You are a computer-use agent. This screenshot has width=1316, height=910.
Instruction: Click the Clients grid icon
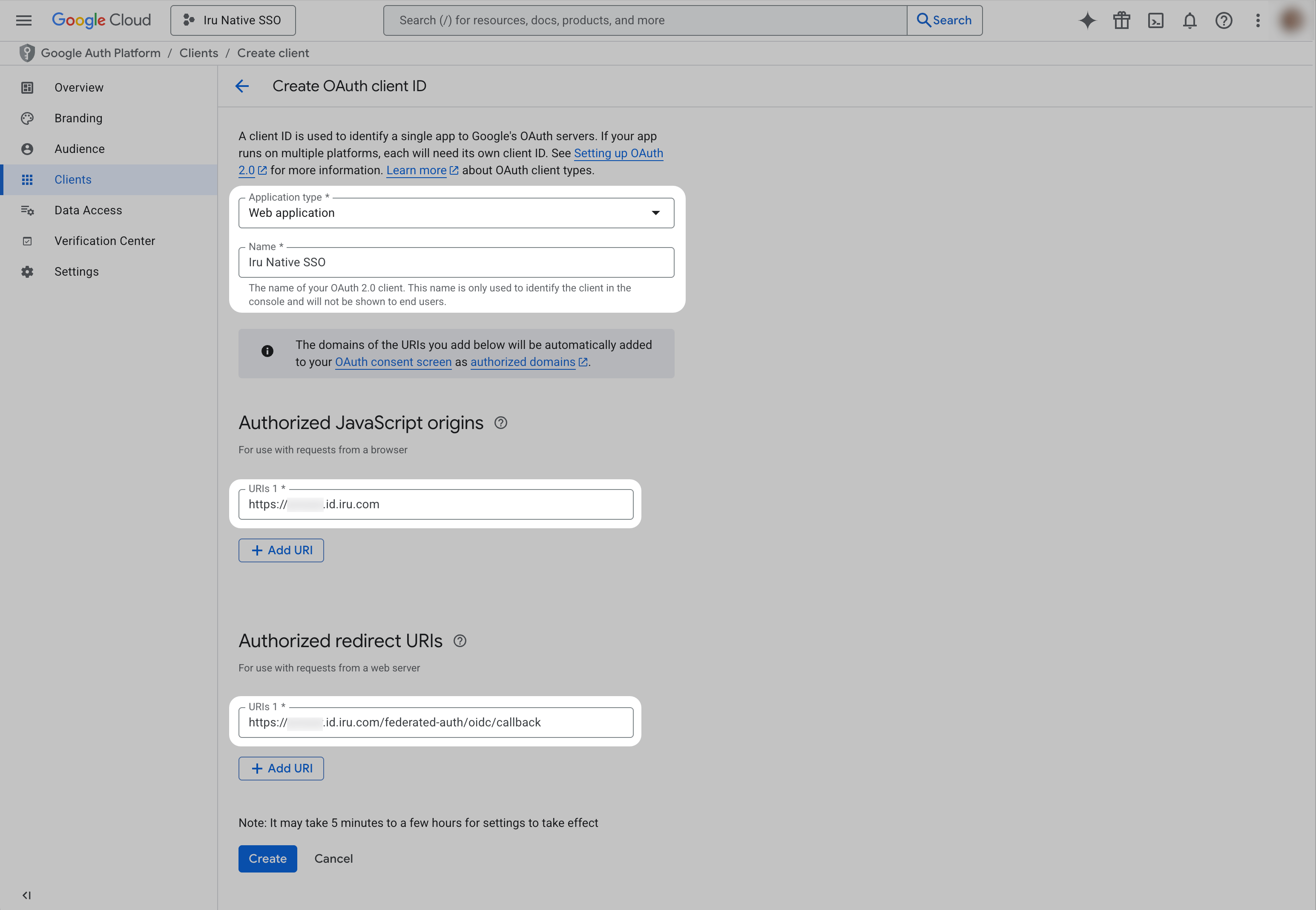tap(27, 180)
